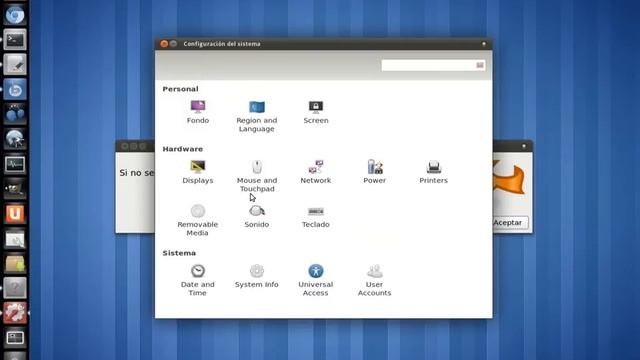This screenshot has width=640, height=360.
Task: Open Region and Language settings
Action: coord(257,116)
